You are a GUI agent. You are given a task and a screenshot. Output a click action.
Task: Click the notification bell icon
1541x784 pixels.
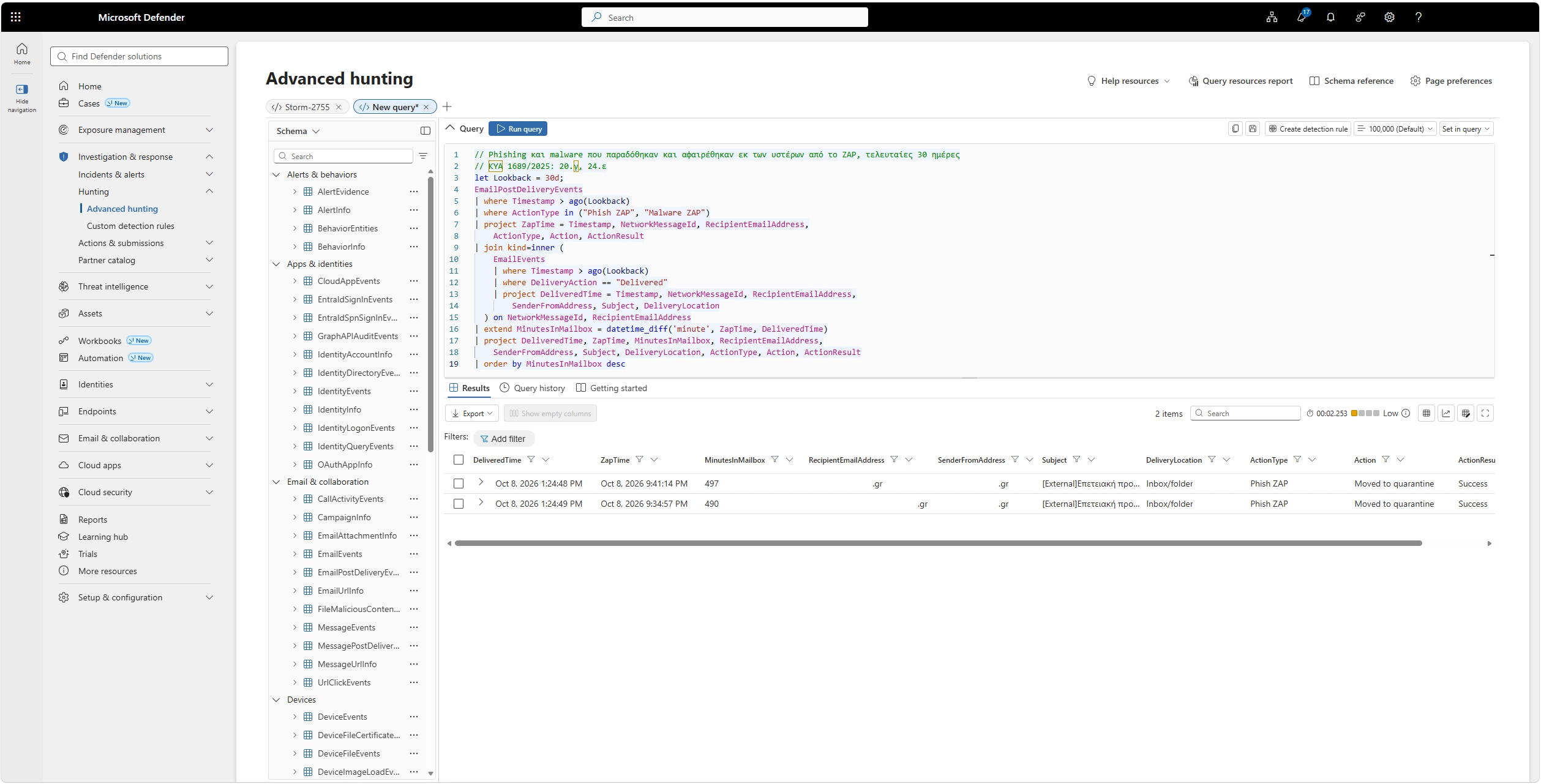(1330, 17)
